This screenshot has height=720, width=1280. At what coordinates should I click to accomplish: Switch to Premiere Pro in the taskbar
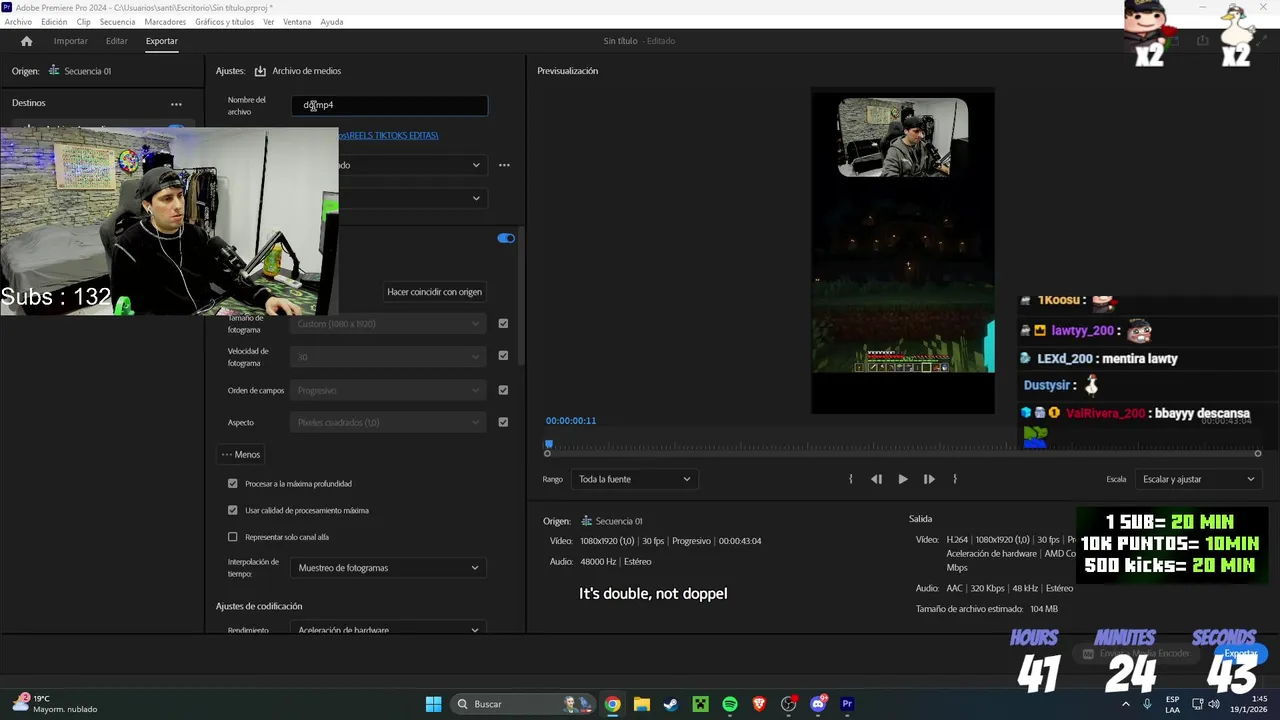click(x=847, y=704)
